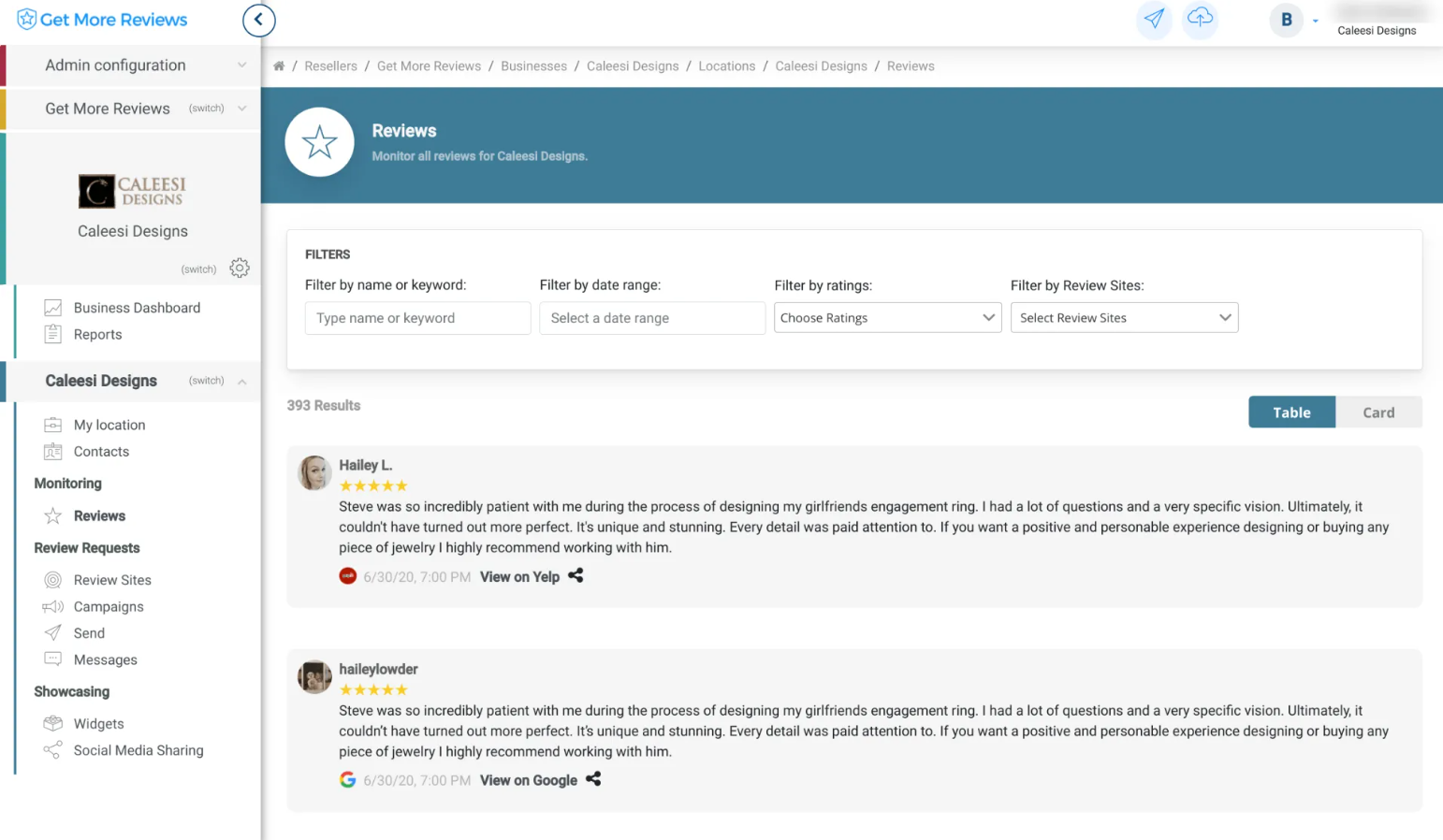Click the Select a date range field
This screenshot has height=840, width=1443.
click(652, 318)
